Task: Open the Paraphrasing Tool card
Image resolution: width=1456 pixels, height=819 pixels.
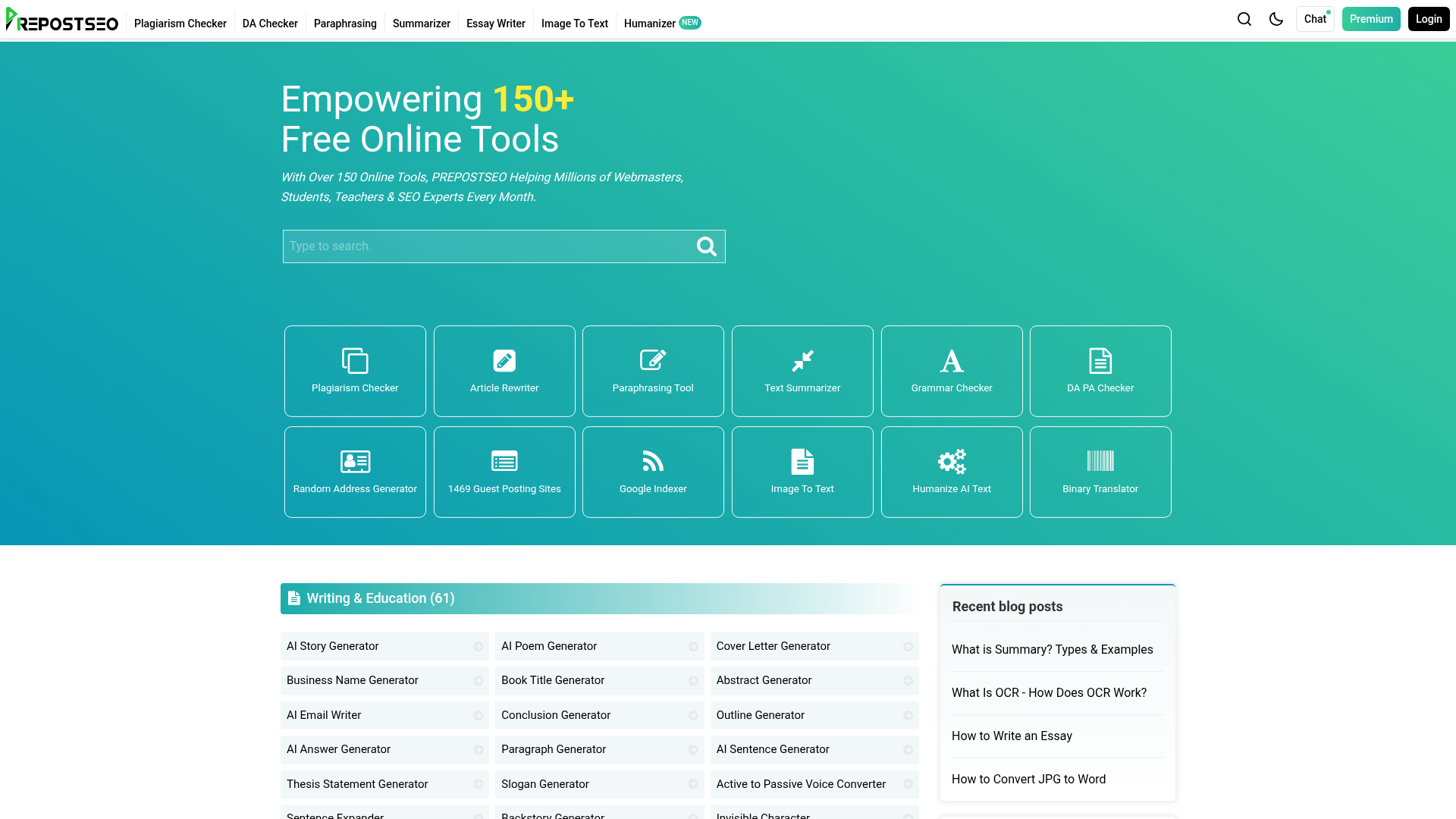Action: tap(653, 371)
